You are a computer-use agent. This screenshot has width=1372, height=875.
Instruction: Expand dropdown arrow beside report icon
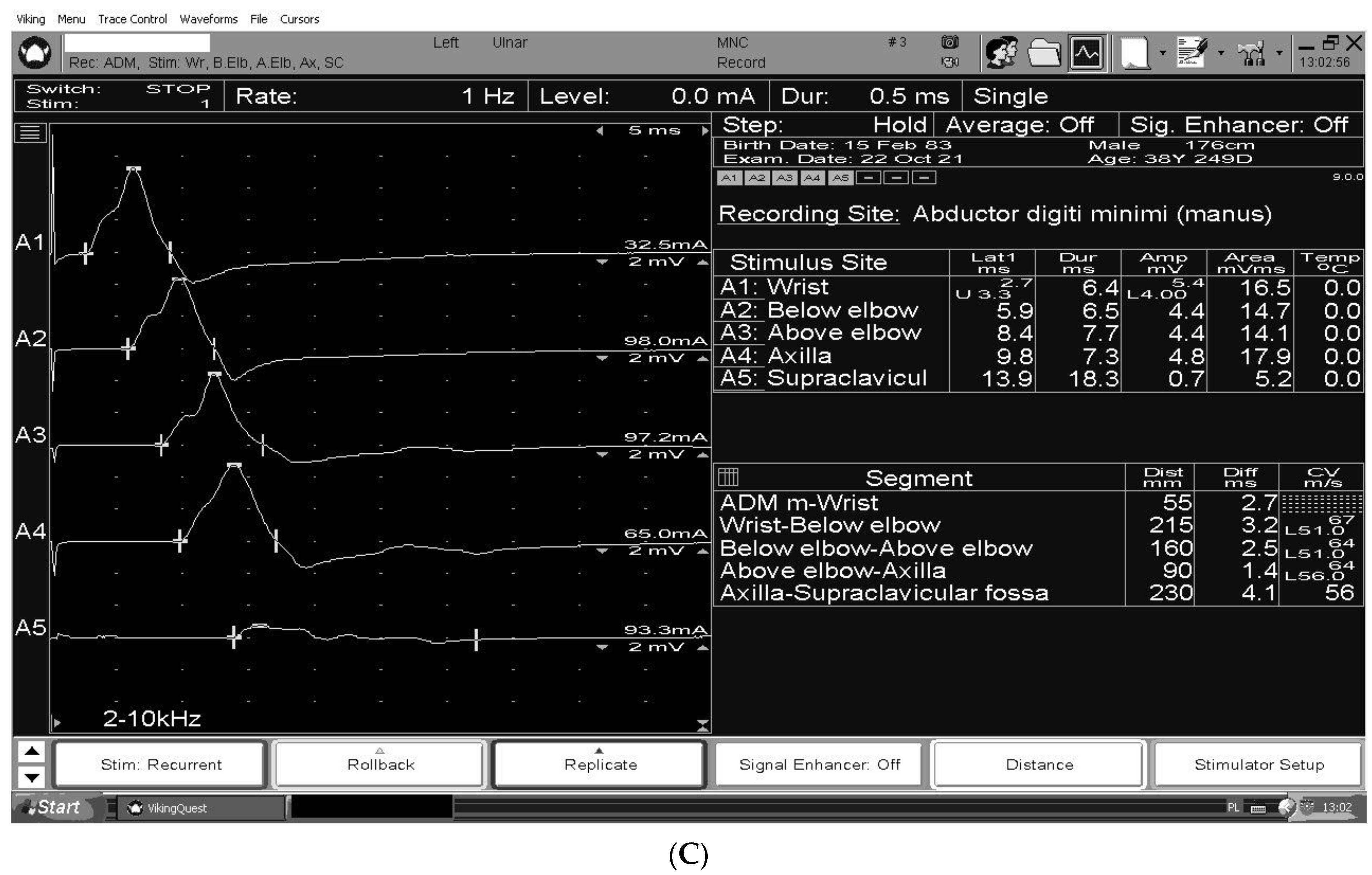tap(1220, 53)
